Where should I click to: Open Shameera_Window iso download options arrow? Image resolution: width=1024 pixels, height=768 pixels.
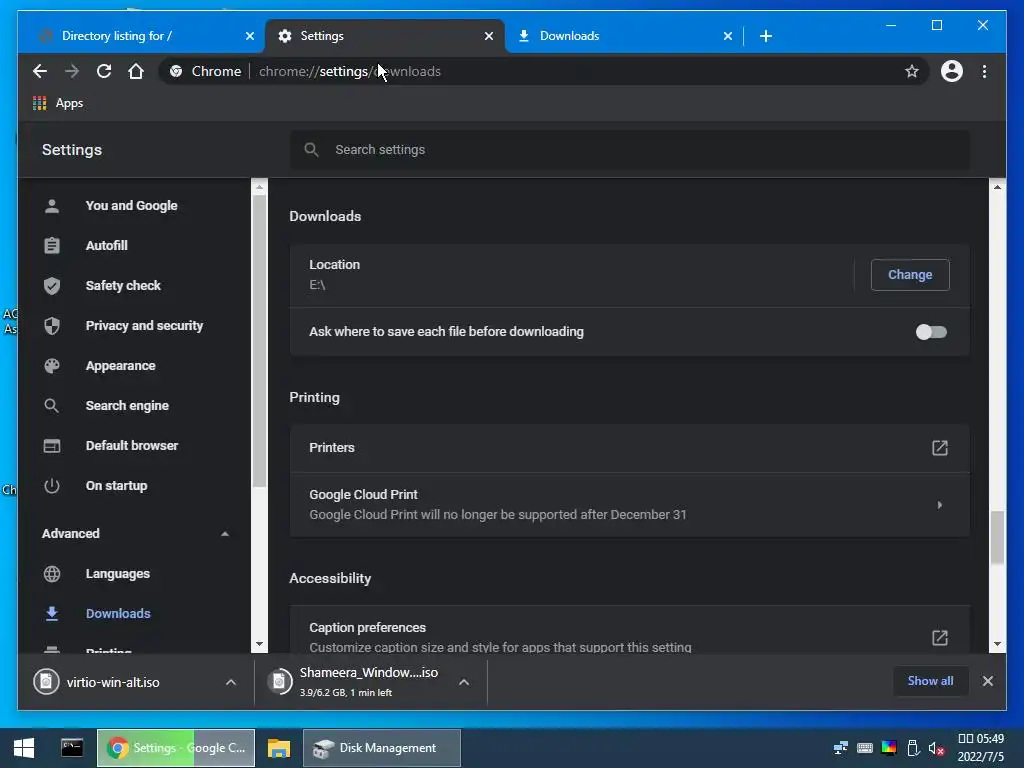click(464, 682)
